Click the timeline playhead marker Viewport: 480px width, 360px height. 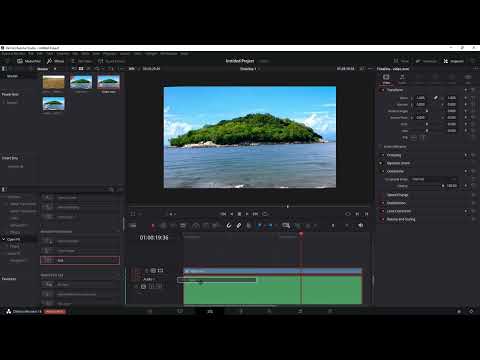click(301, 234)
